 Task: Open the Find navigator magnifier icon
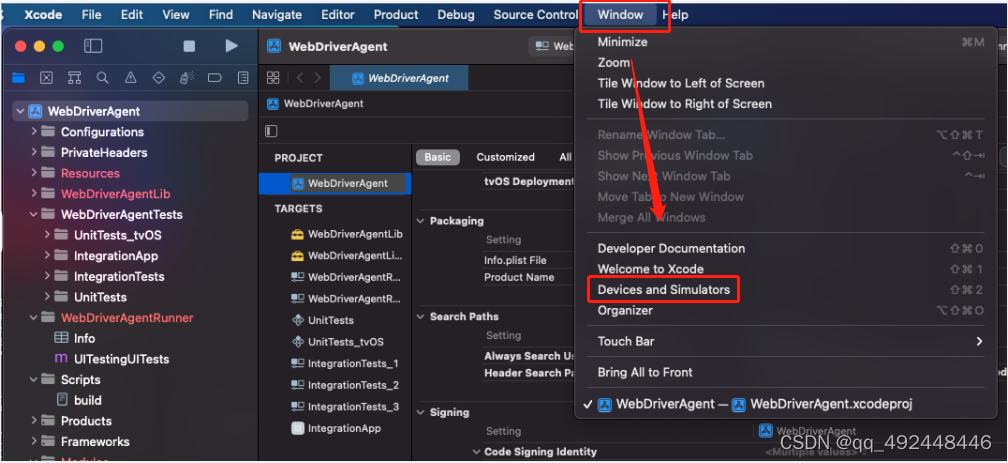point(102,78)
